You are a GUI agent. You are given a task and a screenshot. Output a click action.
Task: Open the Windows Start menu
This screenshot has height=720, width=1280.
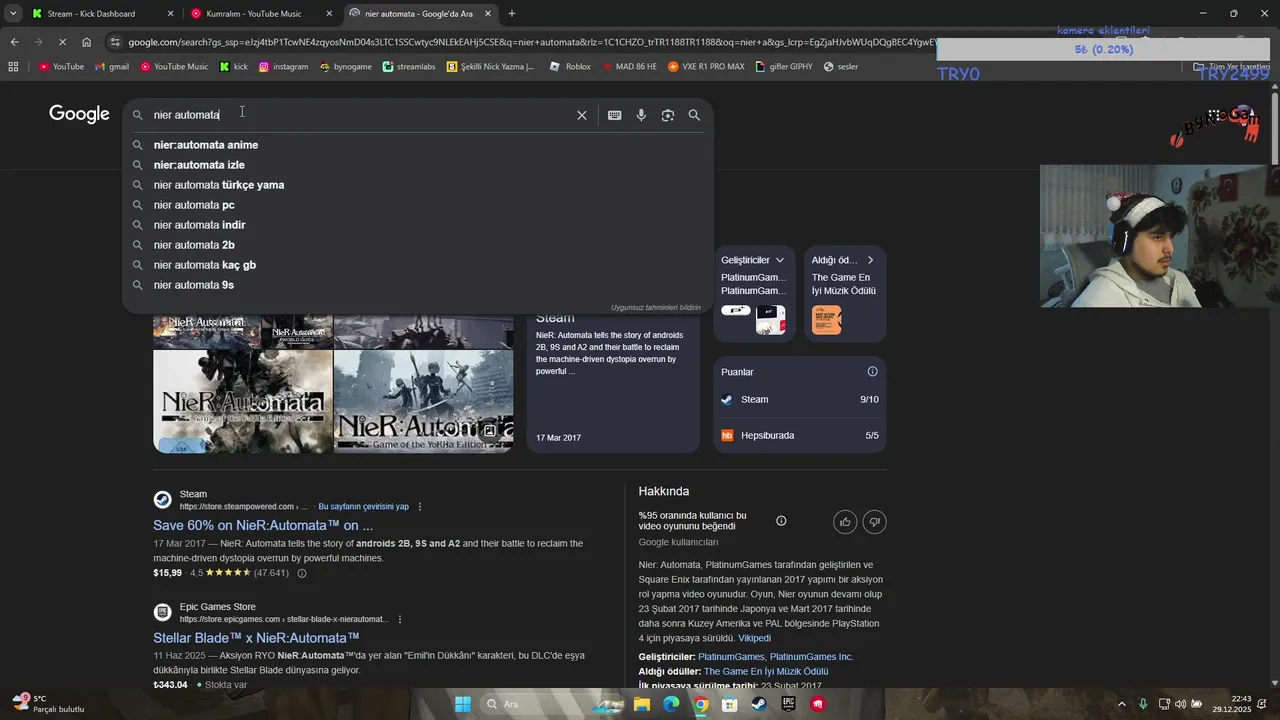click(x=463, y=704)
